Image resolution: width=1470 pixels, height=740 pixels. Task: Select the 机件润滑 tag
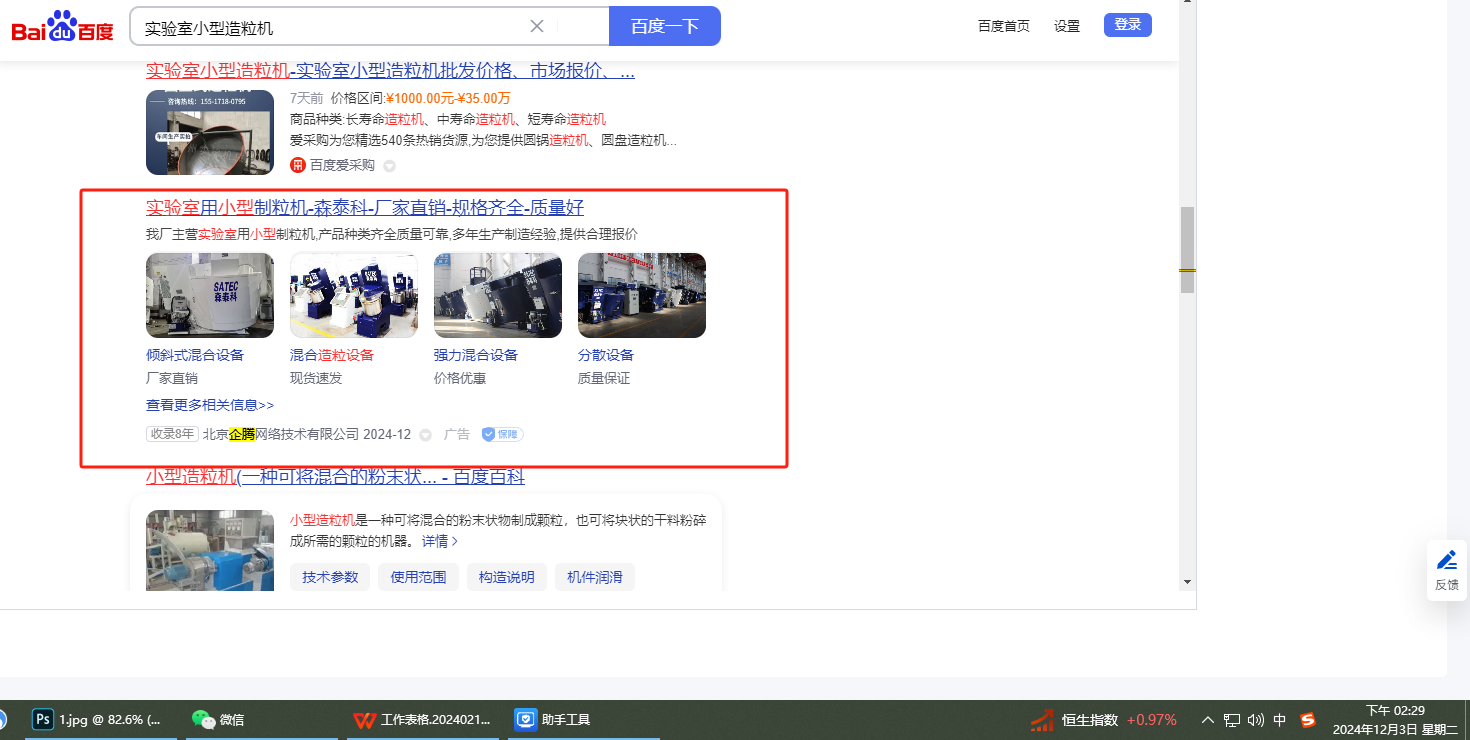tap(594, 577)
